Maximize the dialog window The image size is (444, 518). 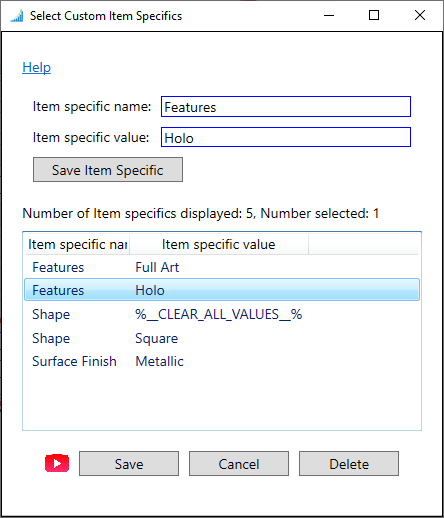tap(374, 15)
